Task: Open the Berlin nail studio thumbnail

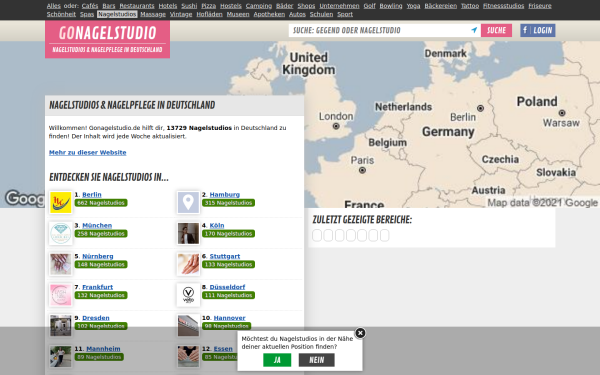Action: pos(60,202)
